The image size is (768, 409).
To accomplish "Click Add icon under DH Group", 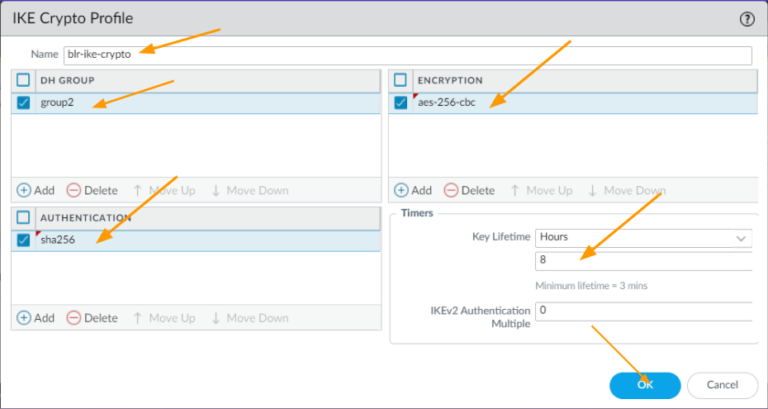I will coord(23,190).
